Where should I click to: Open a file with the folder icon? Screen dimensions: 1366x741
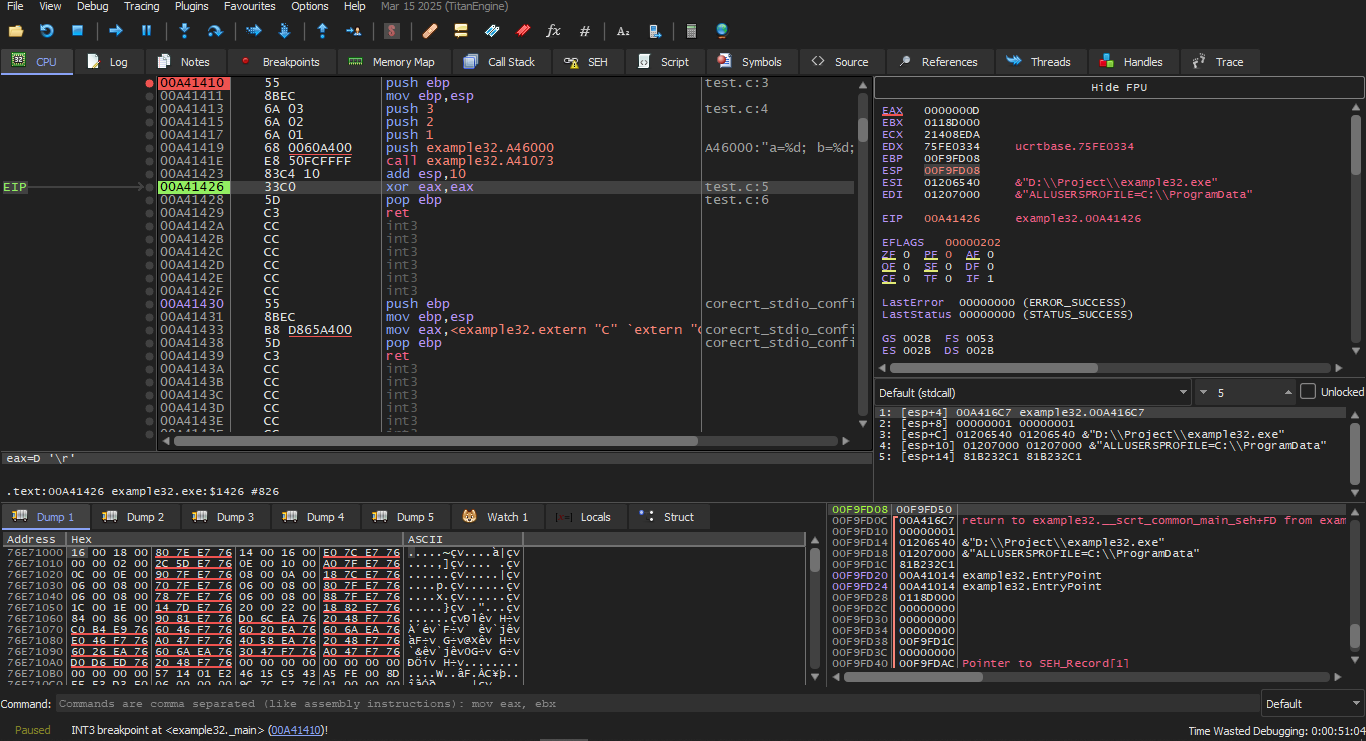click(16, 31)
